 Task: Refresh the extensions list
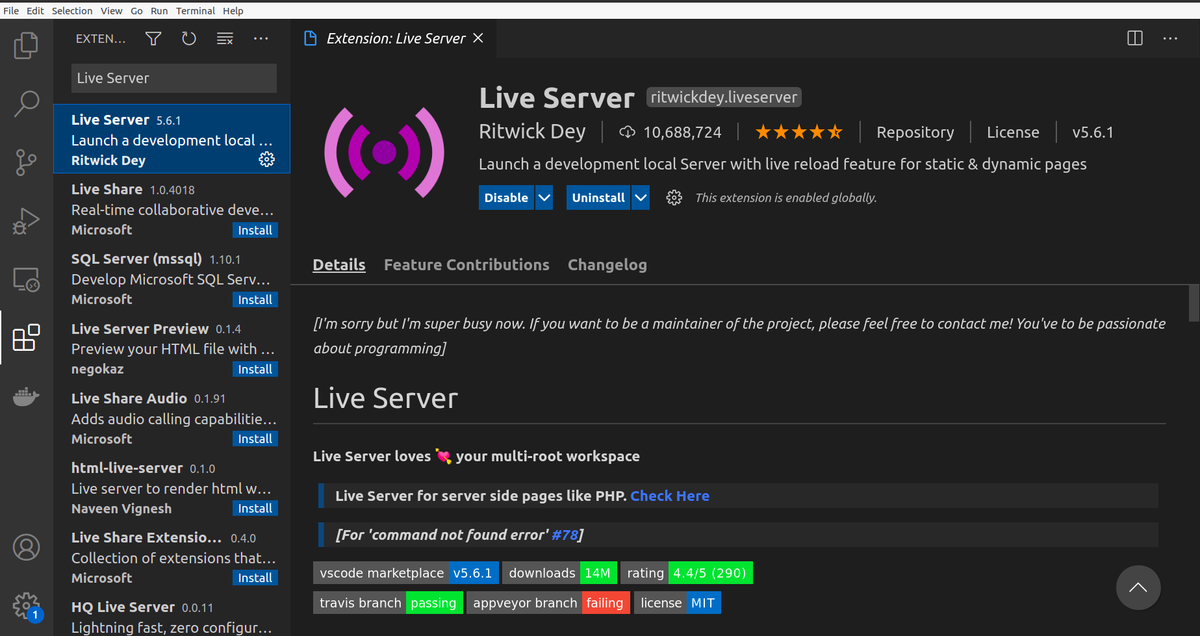pyautogui.click(x=189, y=38)
